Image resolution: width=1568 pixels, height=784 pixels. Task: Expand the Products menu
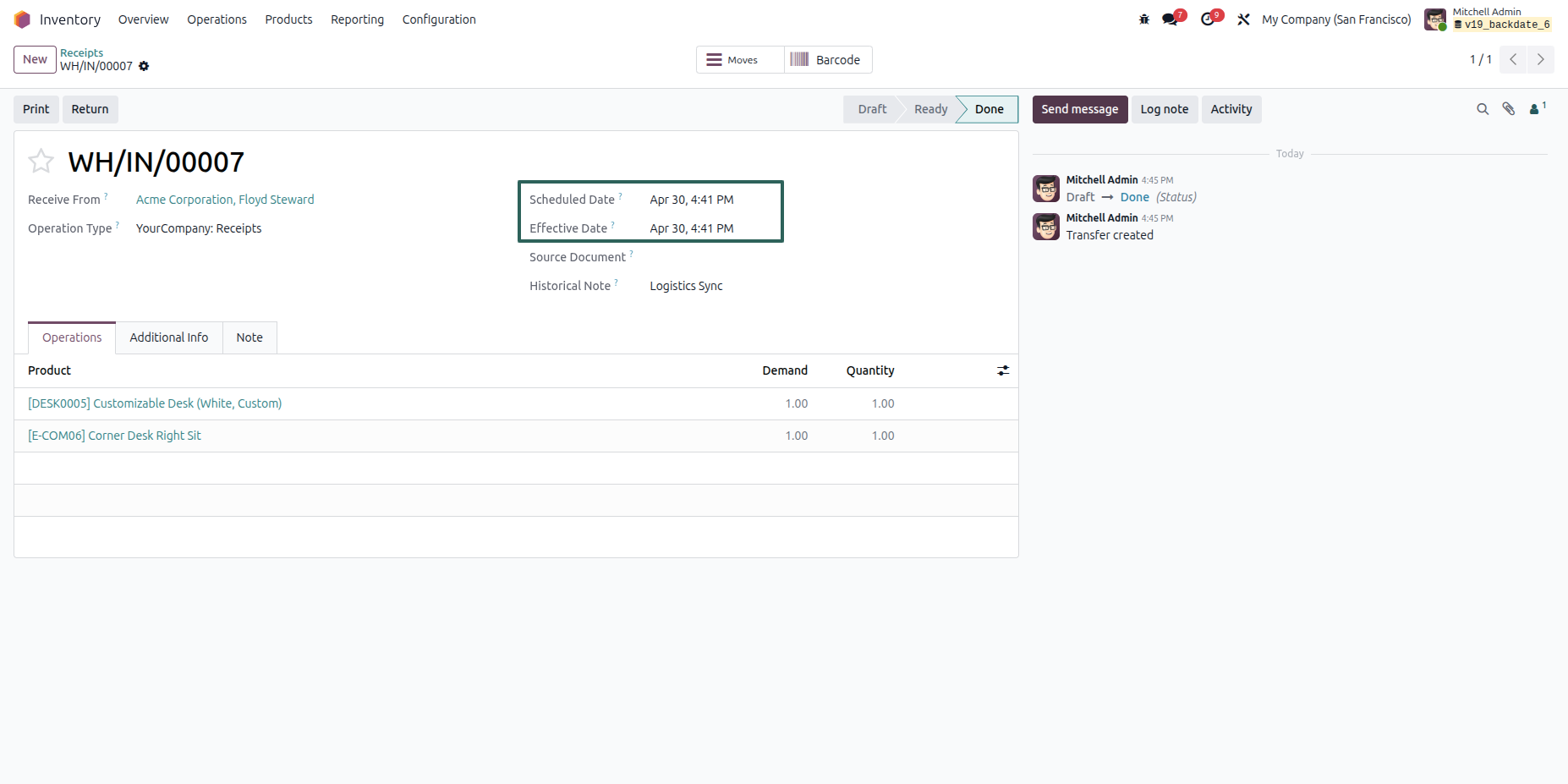(288, 19)
